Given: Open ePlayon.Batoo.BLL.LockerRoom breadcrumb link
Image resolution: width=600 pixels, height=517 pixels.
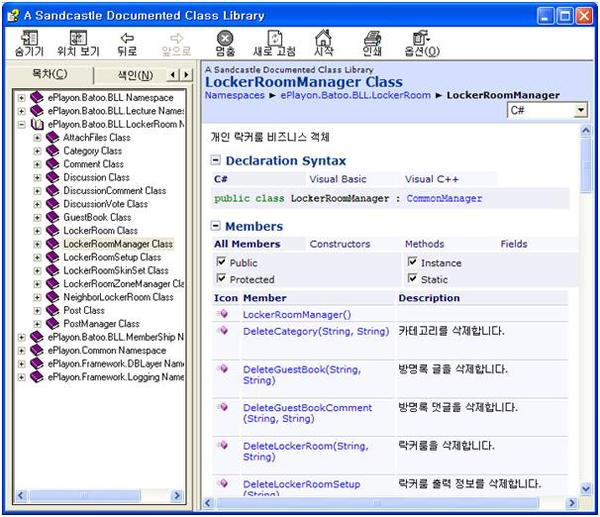Looking at the screenshot, I should click(x=355, y=95).
